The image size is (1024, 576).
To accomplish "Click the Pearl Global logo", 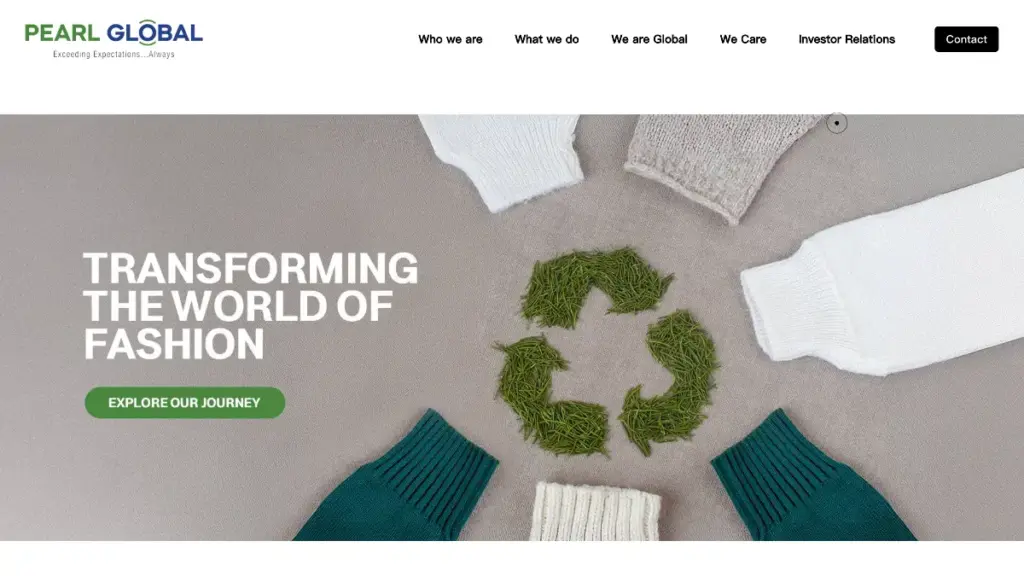I will [114, 39].
